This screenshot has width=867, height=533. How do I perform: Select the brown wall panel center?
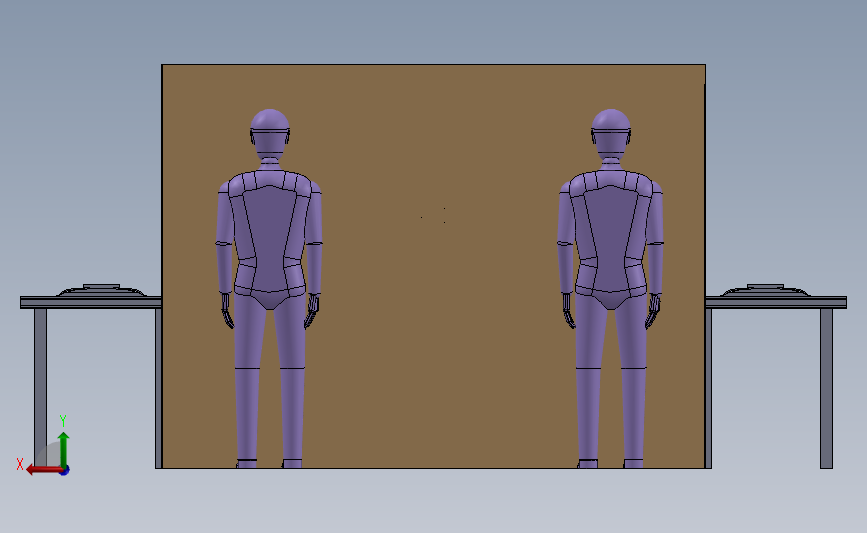(x=433, y=266)
